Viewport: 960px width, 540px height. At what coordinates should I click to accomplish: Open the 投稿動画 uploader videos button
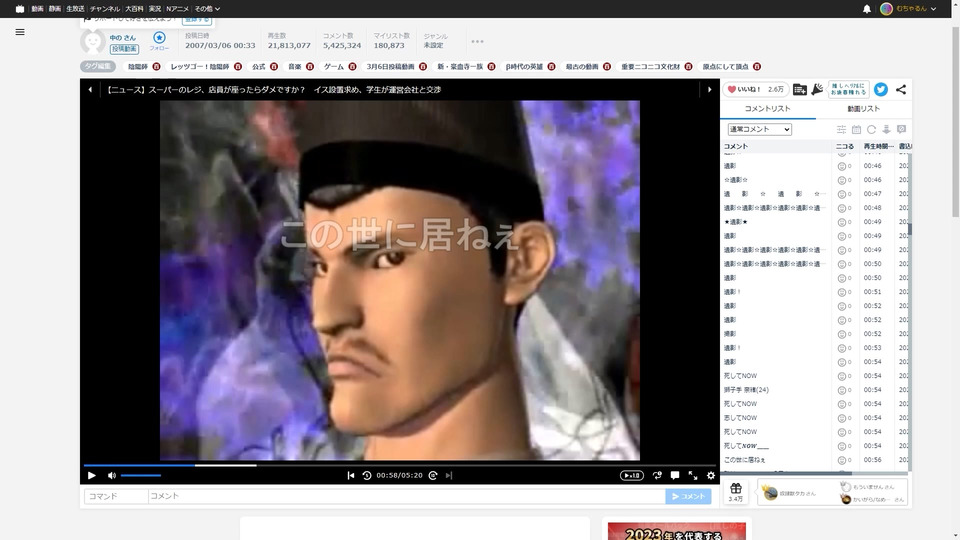(x=124, y=49)
